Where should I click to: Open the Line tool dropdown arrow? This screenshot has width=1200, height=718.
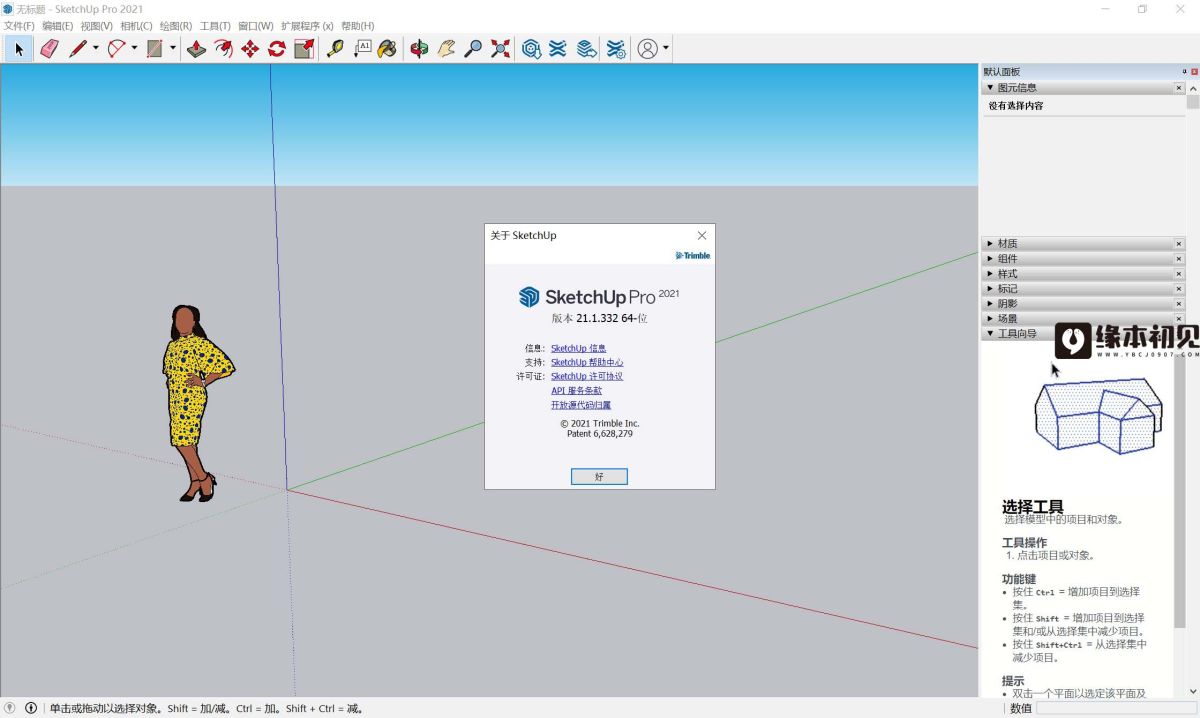tap(96, 48)
